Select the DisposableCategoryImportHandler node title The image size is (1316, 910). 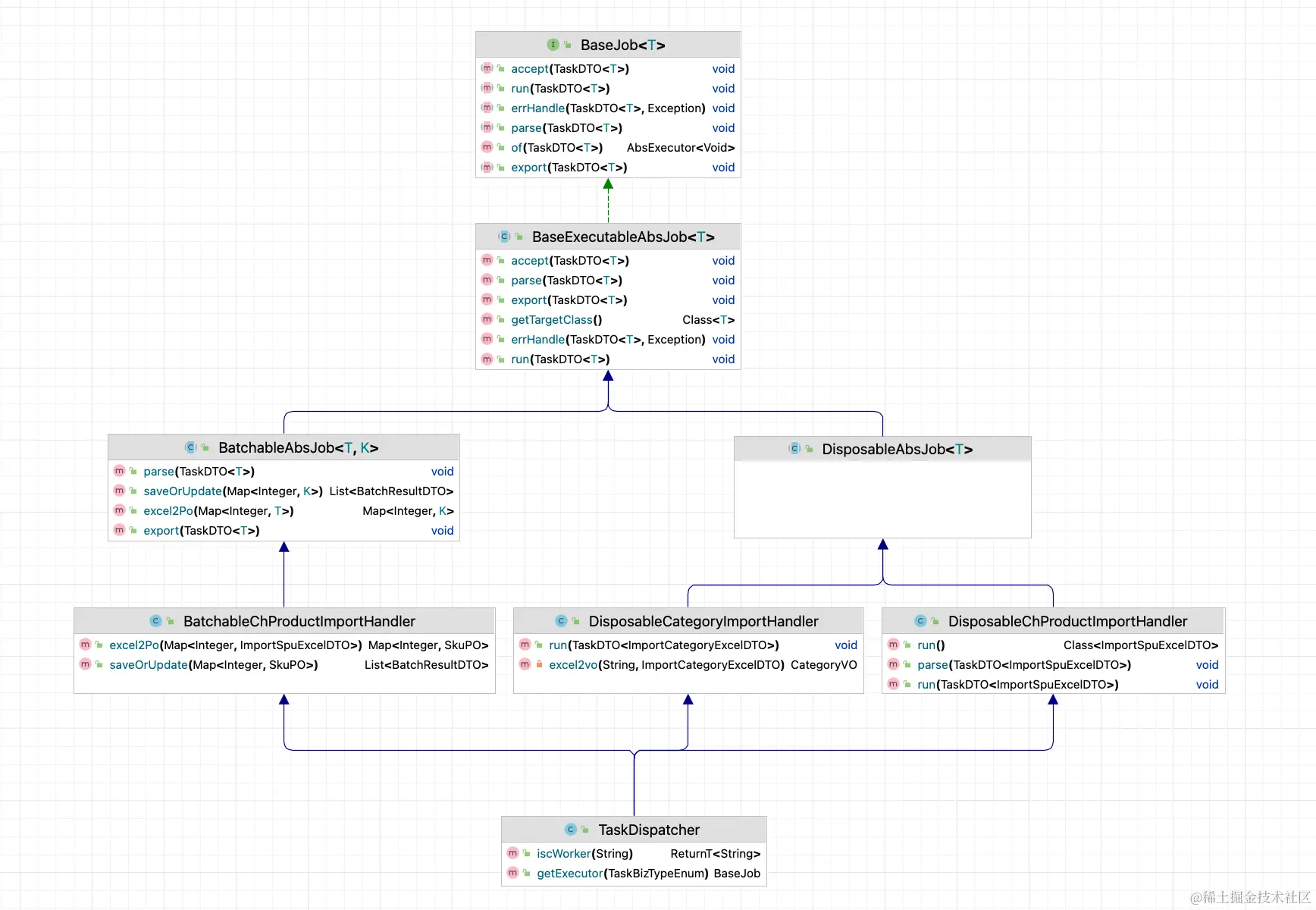coord(703,621)
